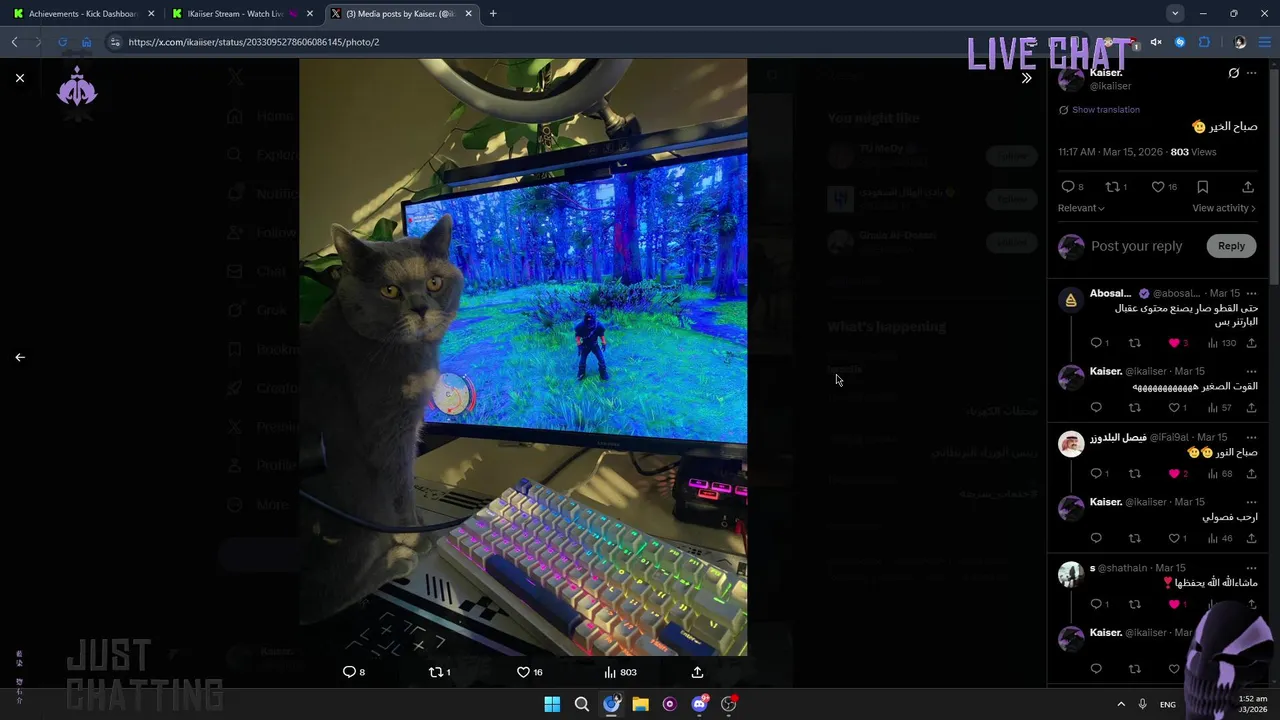The image size is (1280, 720).
Task: Open more options on Abosal's reply
Action: pyautogui.click(x=1251, y=293)
